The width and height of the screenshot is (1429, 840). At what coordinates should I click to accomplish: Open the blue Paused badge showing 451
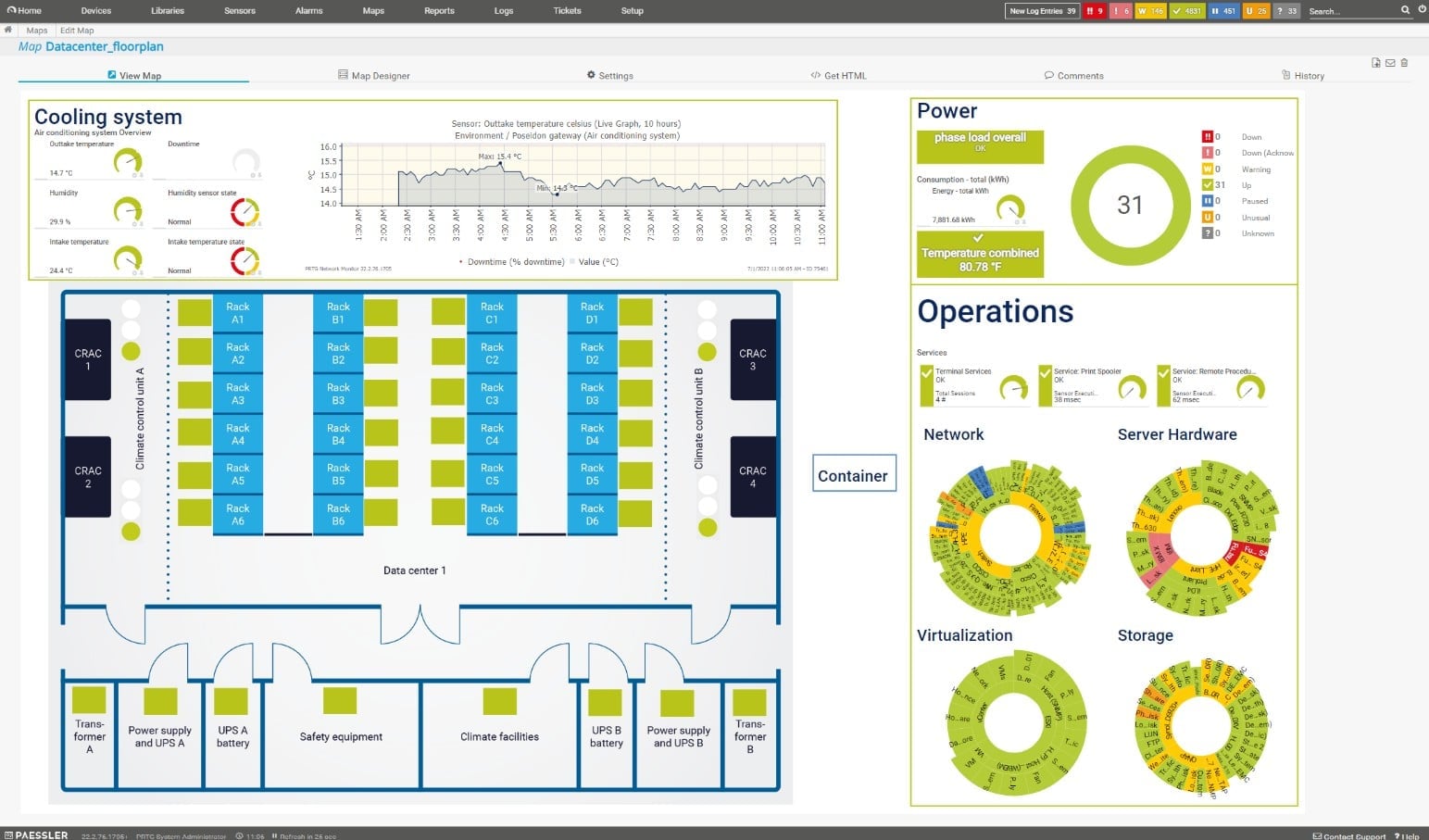(1223, 11)
